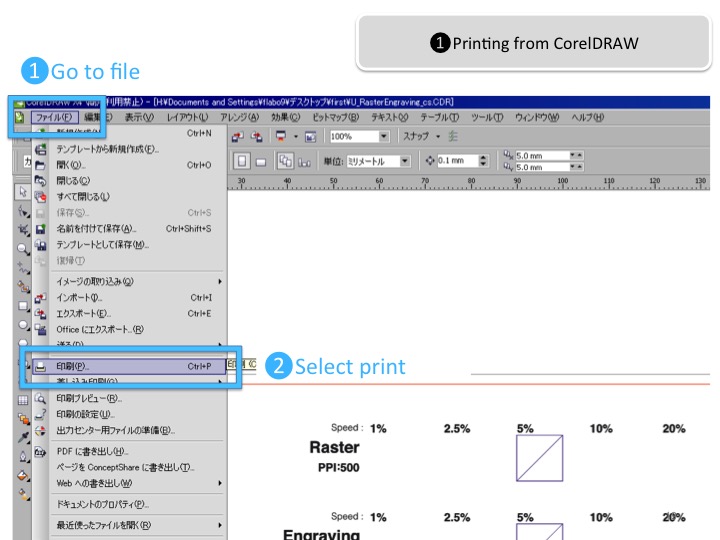Click the Import icon in standard toolbar
The width and height of the screenshot is (720, 540).
tap(237, 136)
